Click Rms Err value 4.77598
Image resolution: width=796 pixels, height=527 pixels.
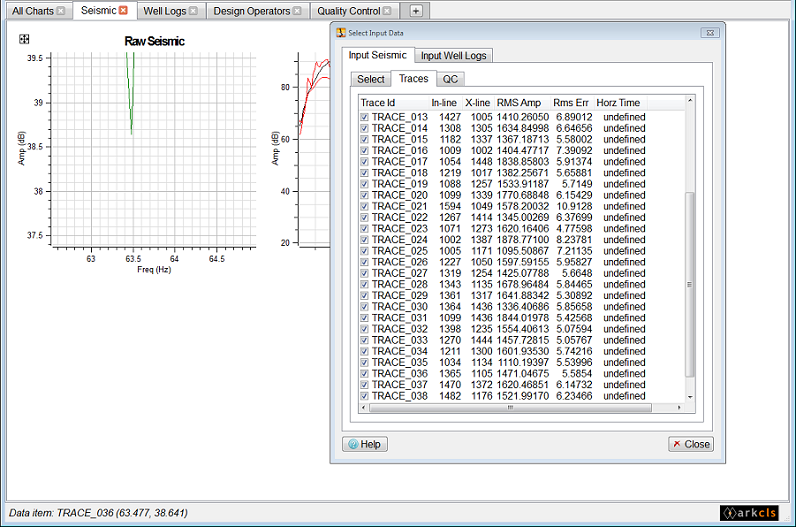(574, 228)
